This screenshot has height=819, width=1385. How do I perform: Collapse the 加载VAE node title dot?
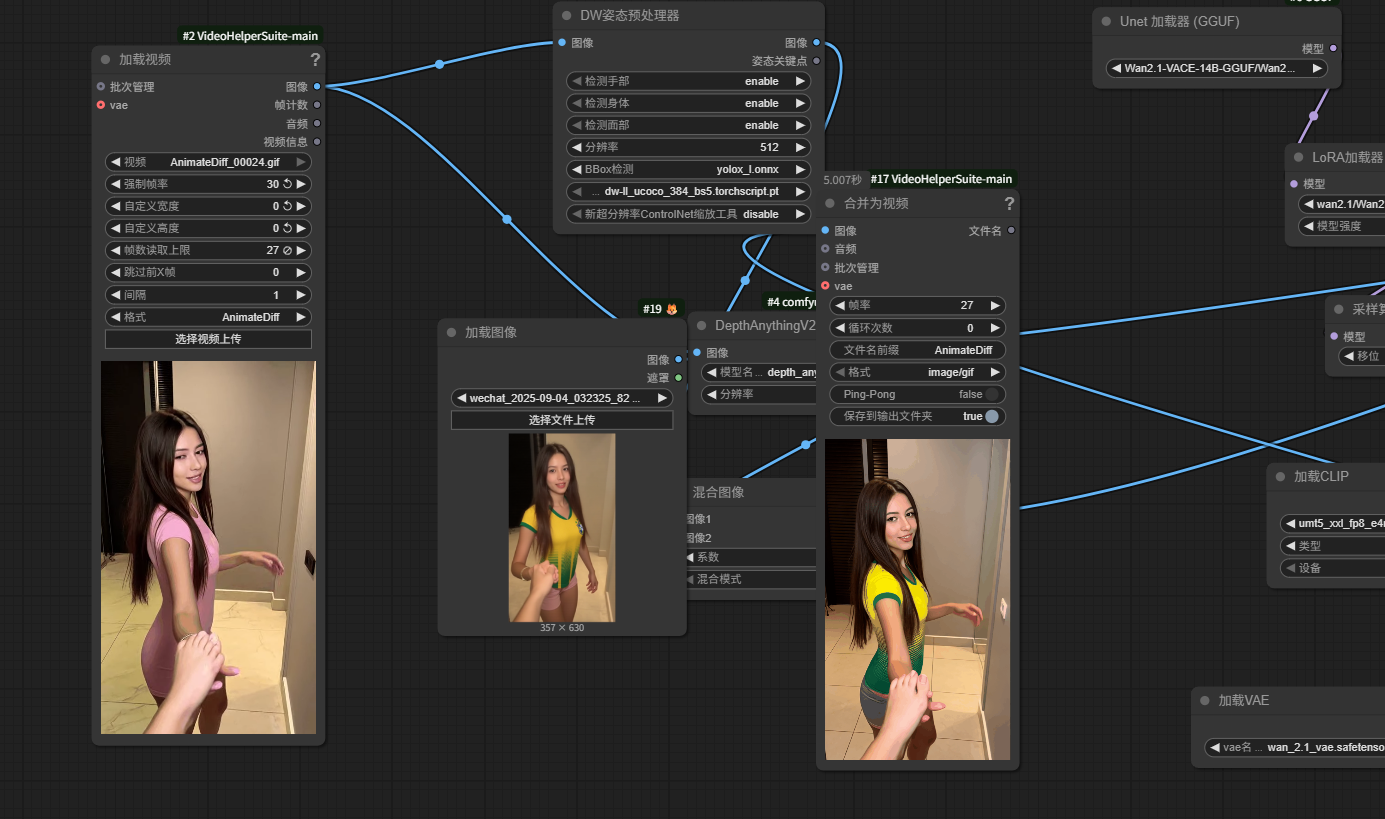(x=1204, y=700)
